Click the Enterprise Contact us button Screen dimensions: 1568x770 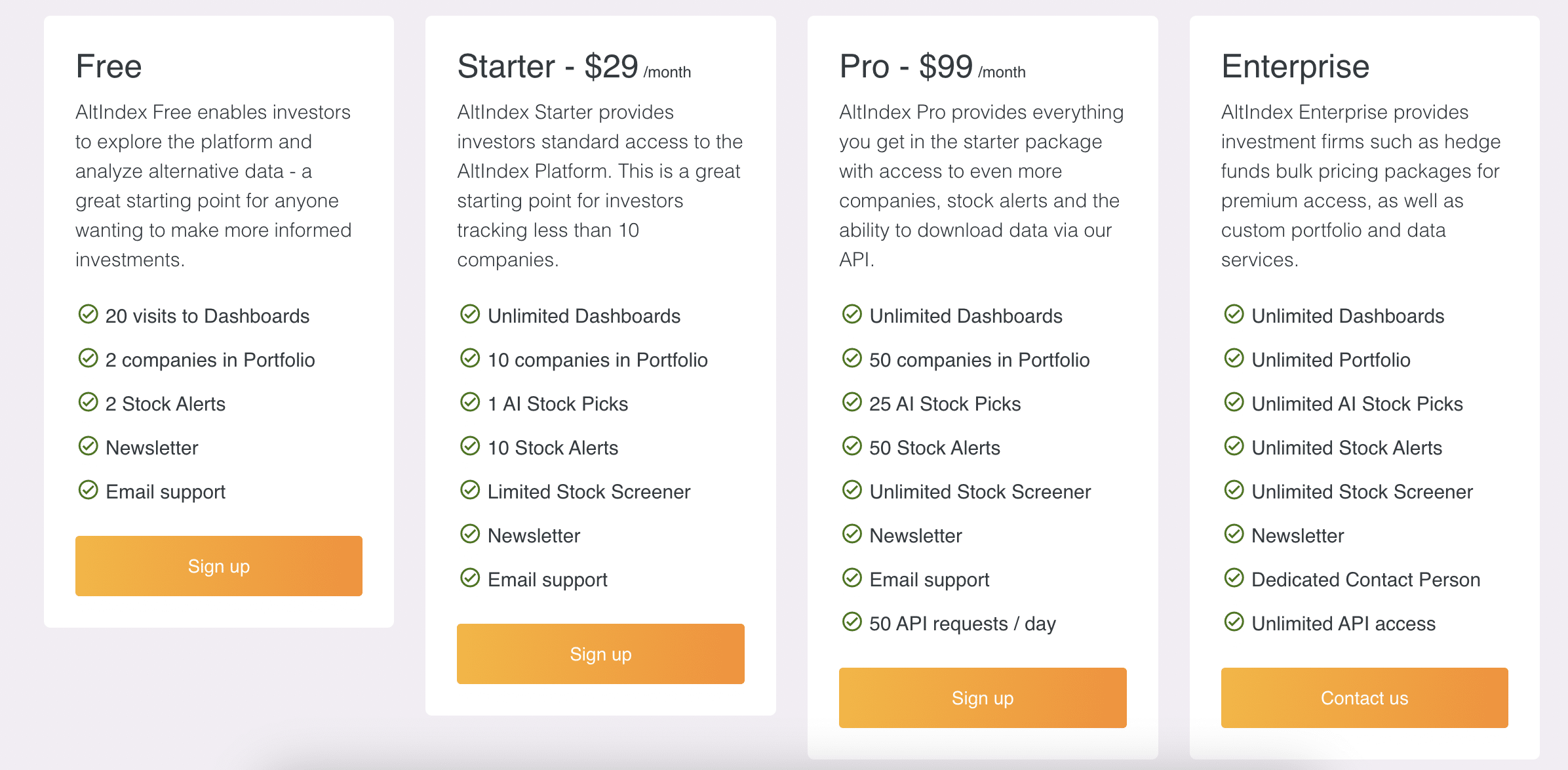1364,697
